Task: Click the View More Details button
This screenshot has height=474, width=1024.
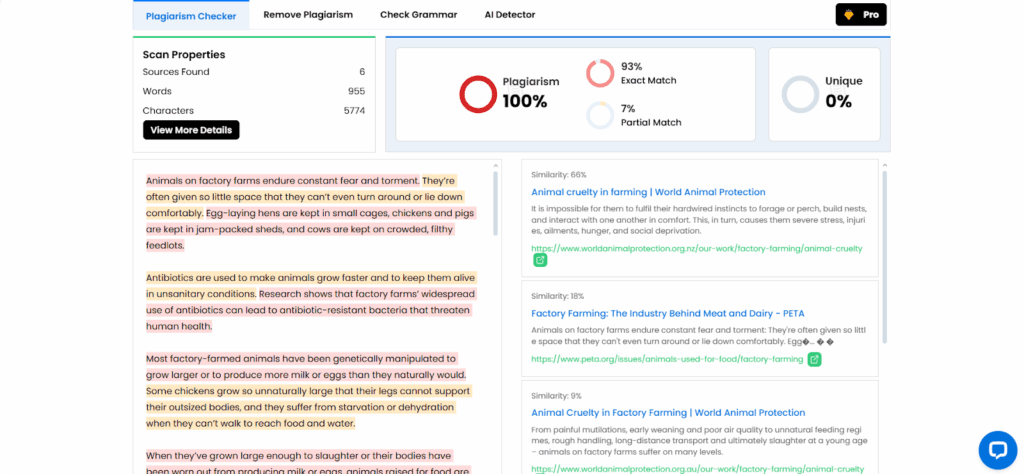Action: (x=191, y=130)
